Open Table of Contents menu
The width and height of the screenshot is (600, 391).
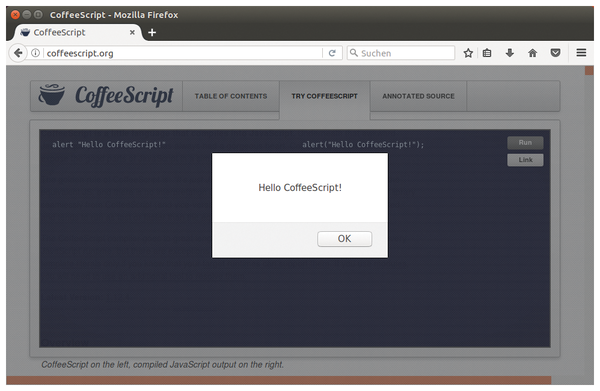point(231,96)
